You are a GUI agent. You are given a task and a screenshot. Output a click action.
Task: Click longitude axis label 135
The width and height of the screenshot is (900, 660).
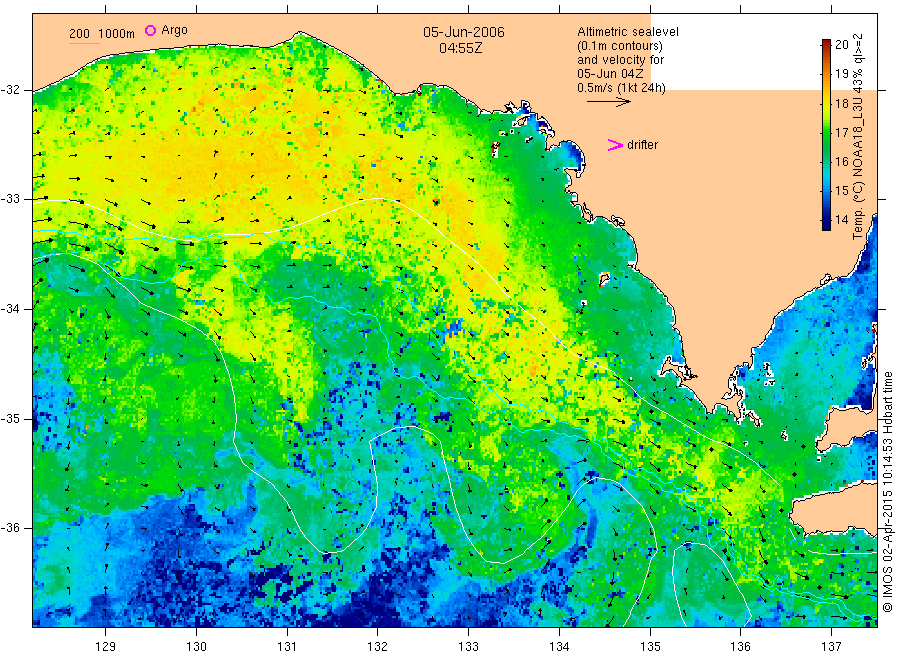click(x=650, y=647)
